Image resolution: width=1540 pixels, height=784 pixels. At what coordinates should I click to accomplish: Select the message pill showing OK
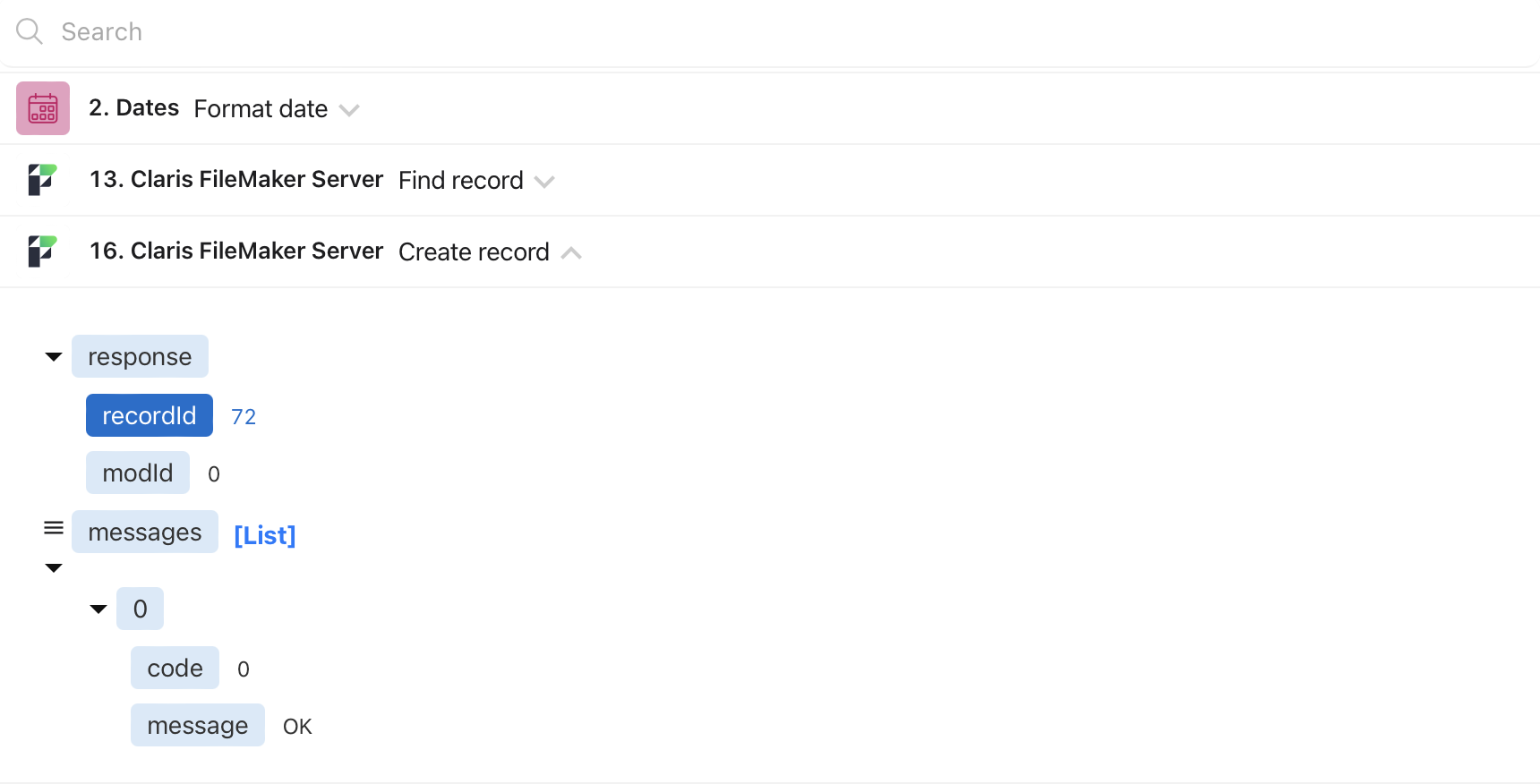click(x=197, y=725)
